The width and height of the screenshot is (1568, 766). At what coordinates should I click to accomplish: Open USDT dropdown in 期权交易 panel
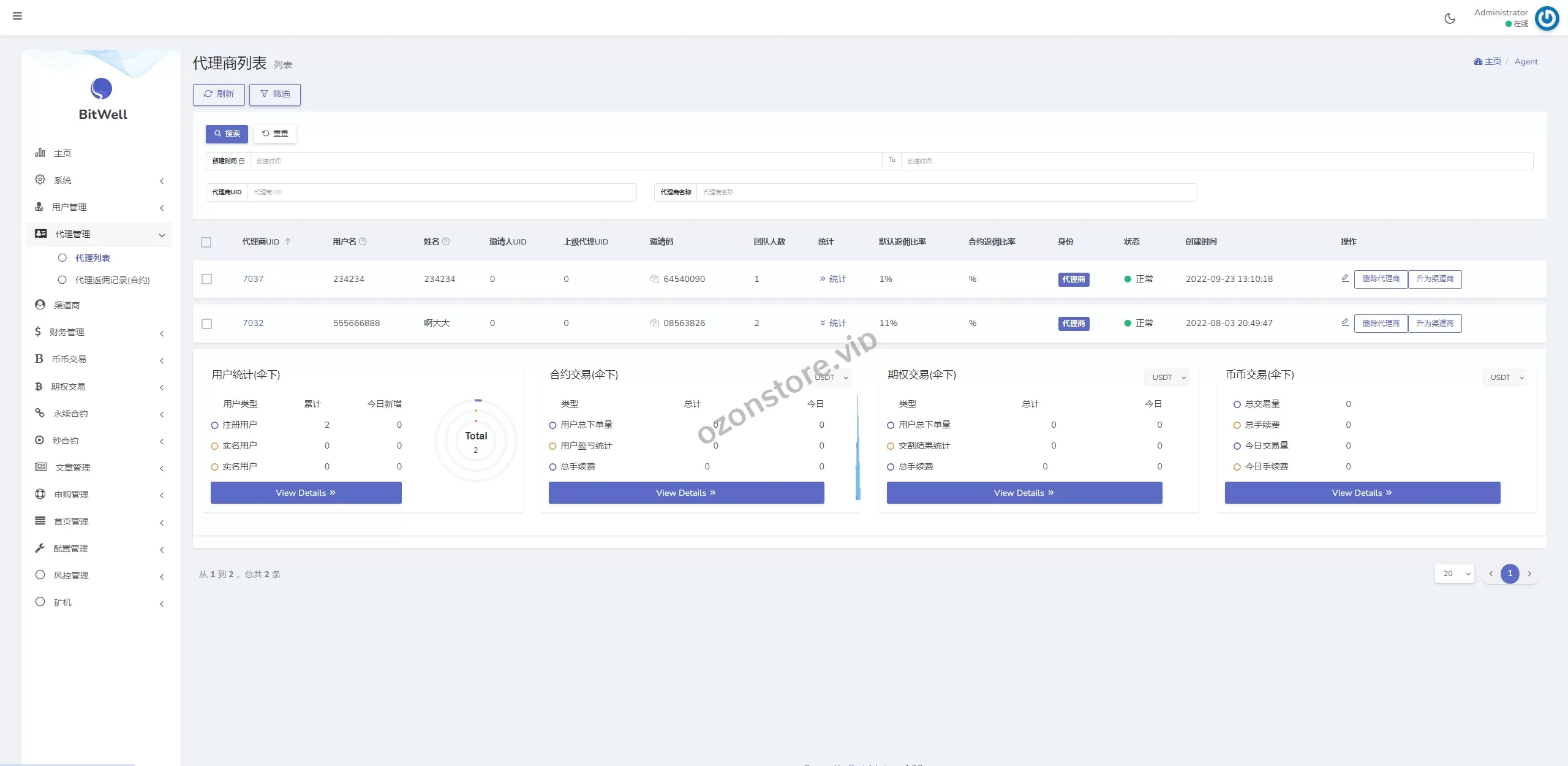pyautogui.click(x=1167, y=377)
